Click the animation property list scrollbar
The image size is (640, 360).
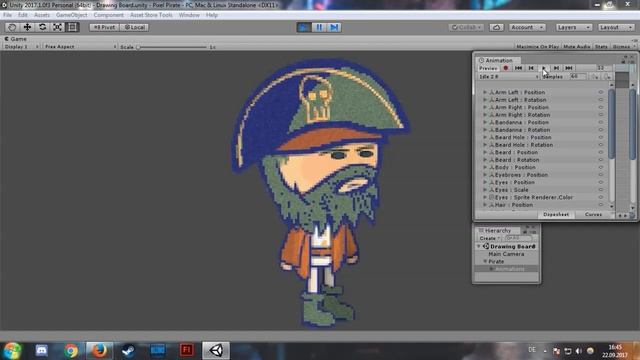tap(611, 124)
